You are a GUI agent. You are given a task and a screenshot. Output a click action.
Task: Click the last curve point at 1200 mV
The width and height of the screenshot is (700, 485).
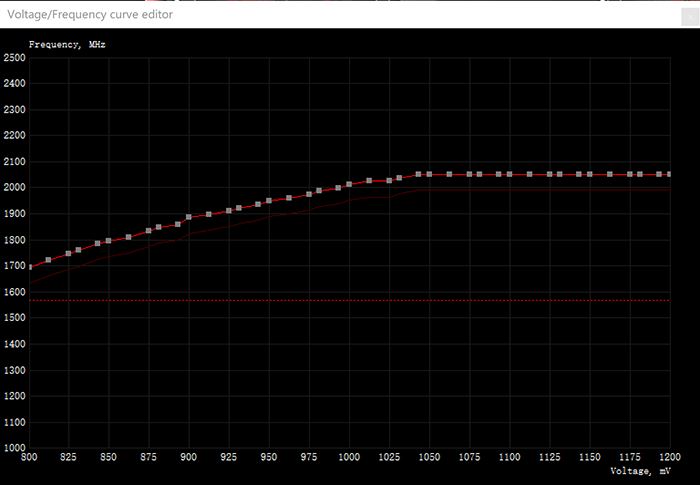coord(669,174)
